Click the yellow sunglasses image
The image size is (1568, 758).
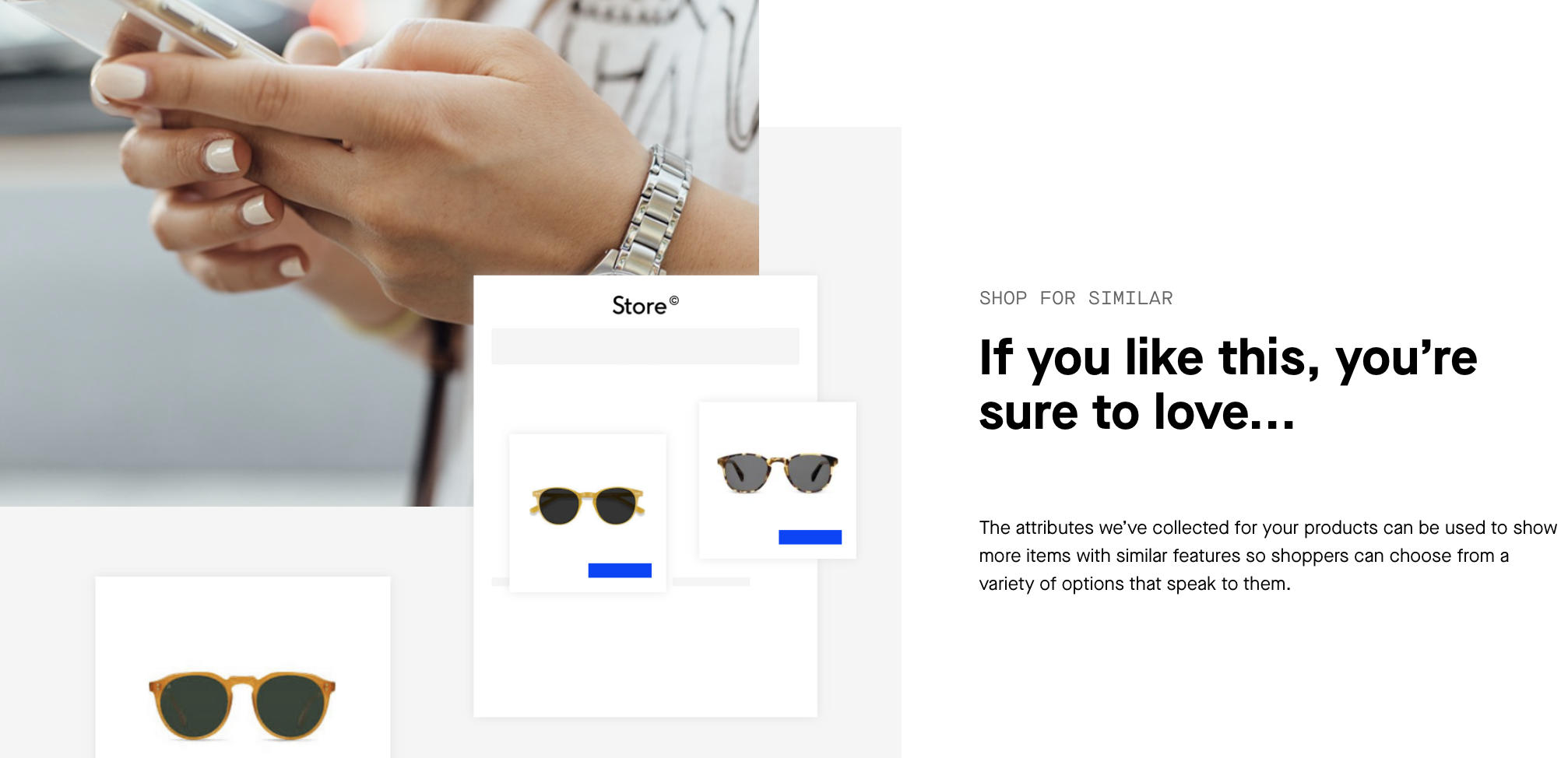(588, 506)
